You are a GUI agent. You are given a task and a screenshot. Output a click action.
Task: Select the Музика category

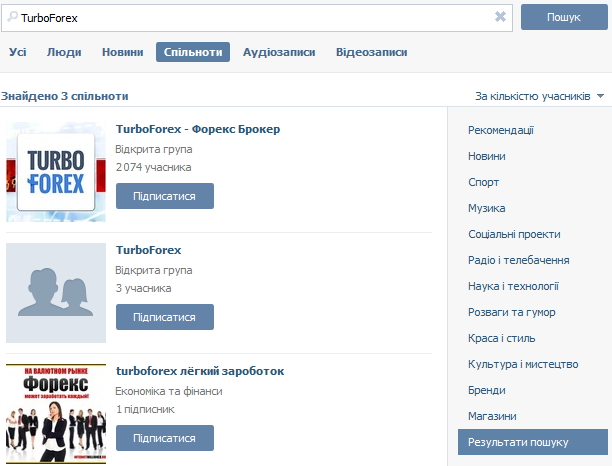(x=487, y=208)
